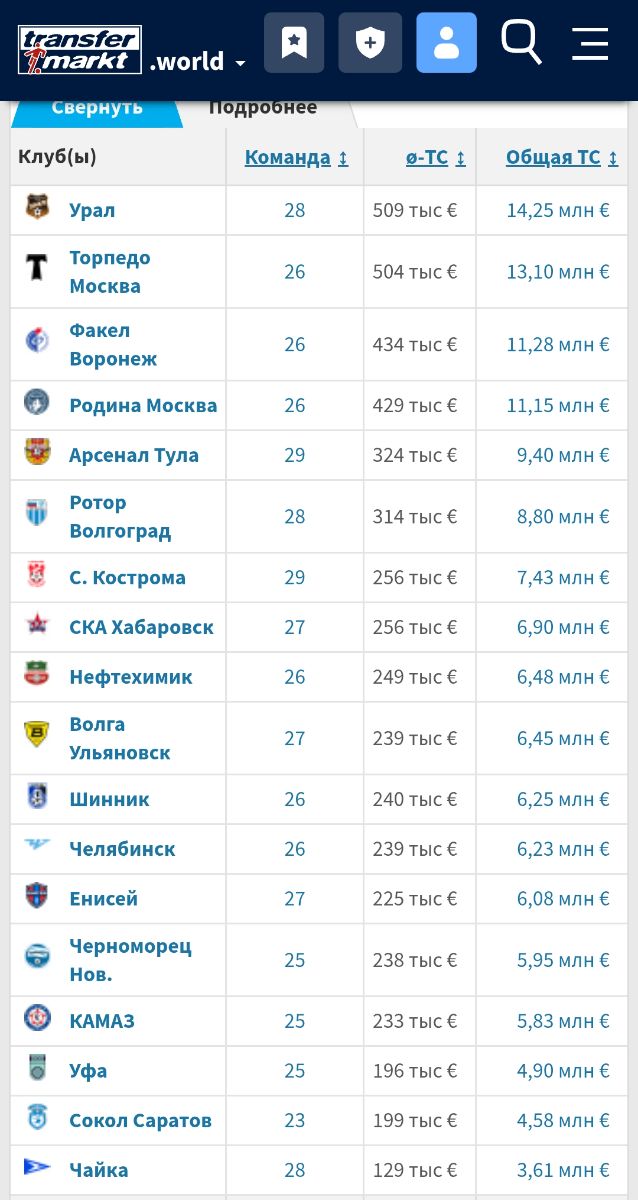Image resolution: width=638 pixels, height=1200 pixels.
Task: Open the Факел Воронеж club link
Action: point(113,344)
